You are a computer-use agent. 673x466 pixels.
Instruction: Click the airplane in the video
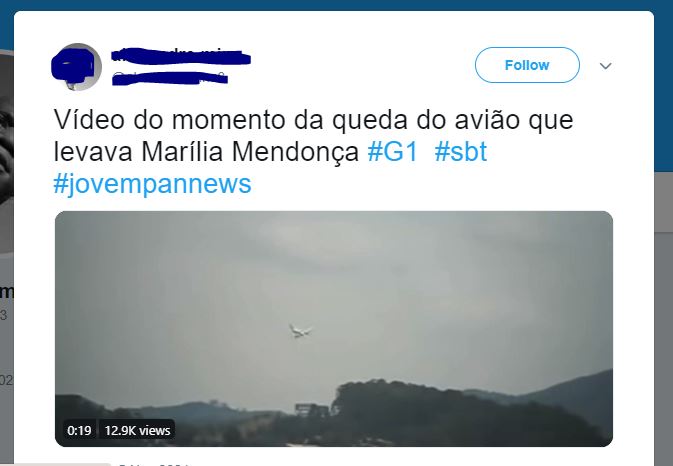click(x=300, y=331)
